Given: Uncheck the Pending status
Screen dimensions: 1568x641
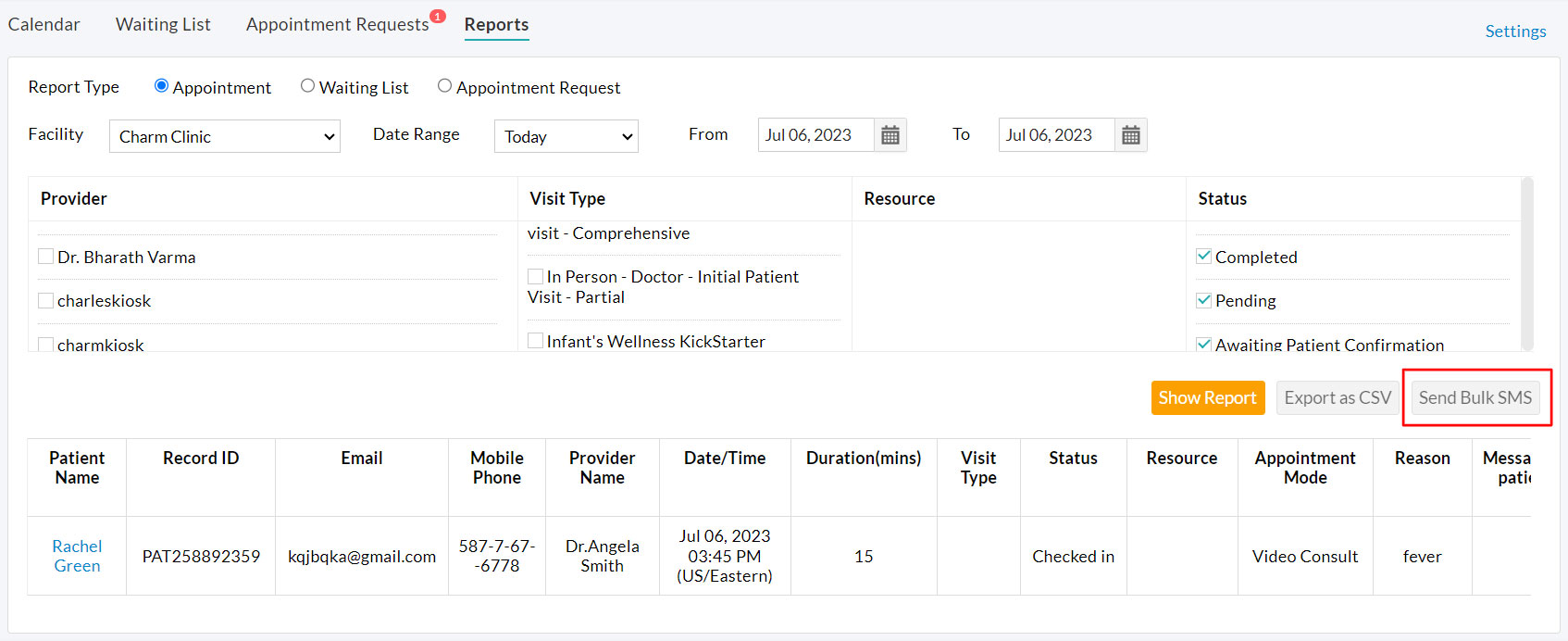Looking at the screenshot, I should [1204, 300].
